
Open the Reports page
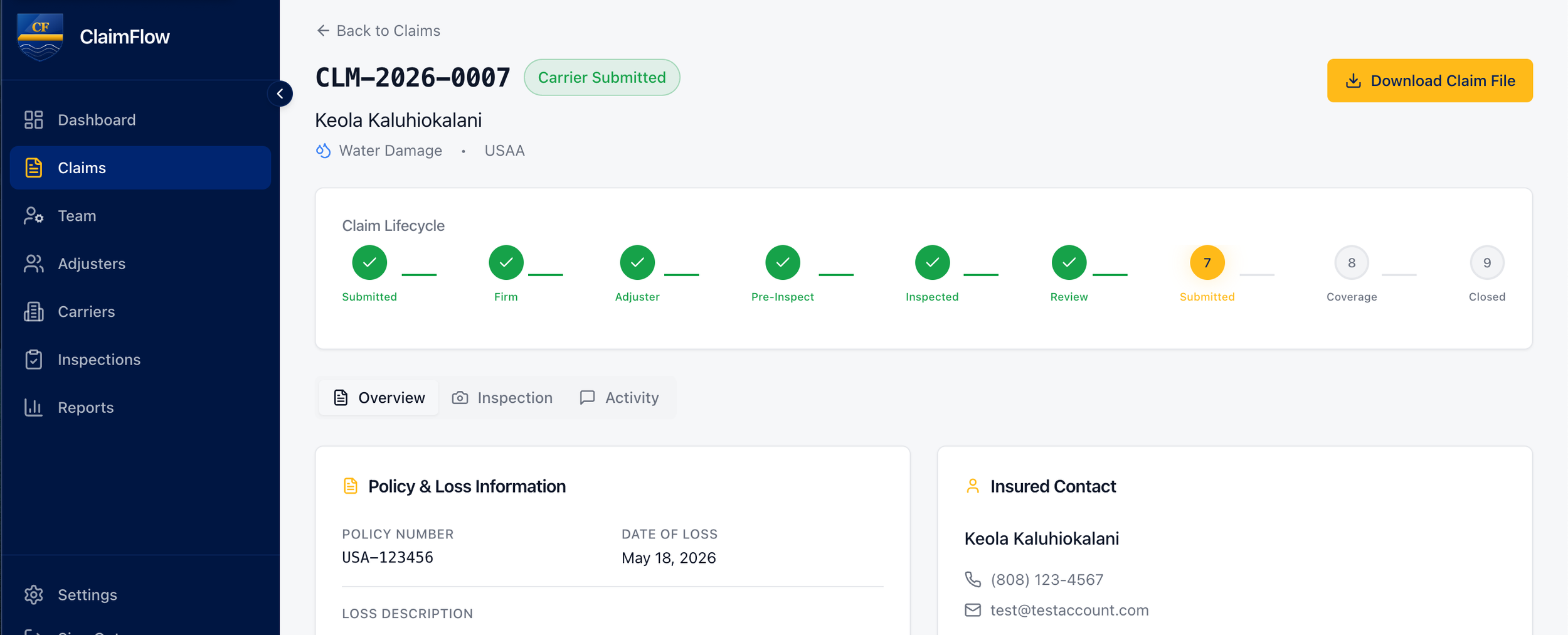pos(140,408)
